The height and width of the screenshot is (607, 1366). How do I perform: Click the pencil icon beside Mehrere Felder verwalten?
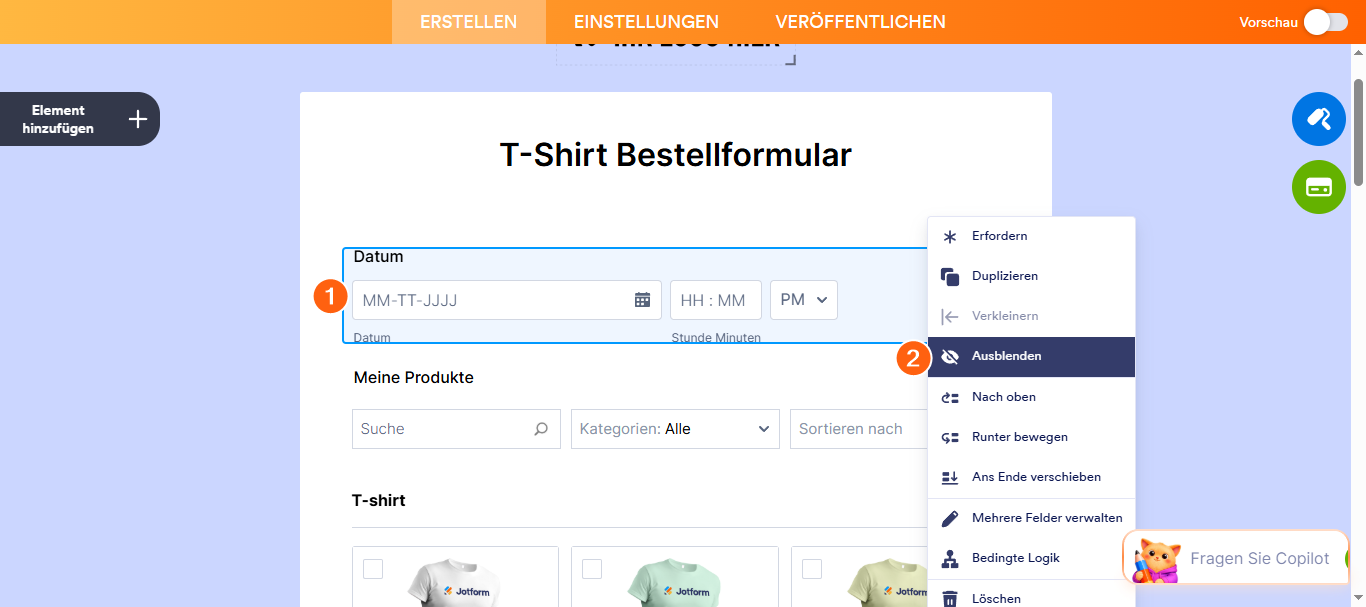point(950,518)
